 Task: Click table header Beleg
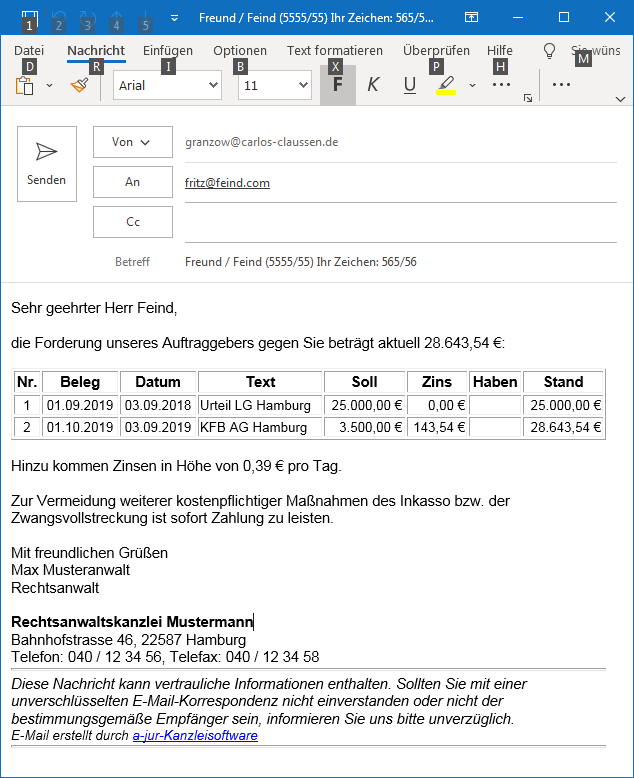80,382
